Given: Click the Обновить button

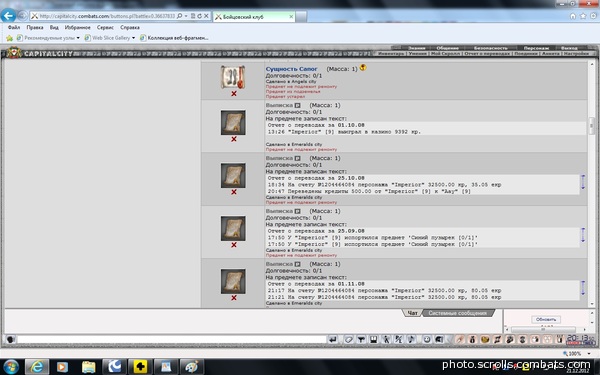Looking at the screenshot, I should tap(546, 319).
